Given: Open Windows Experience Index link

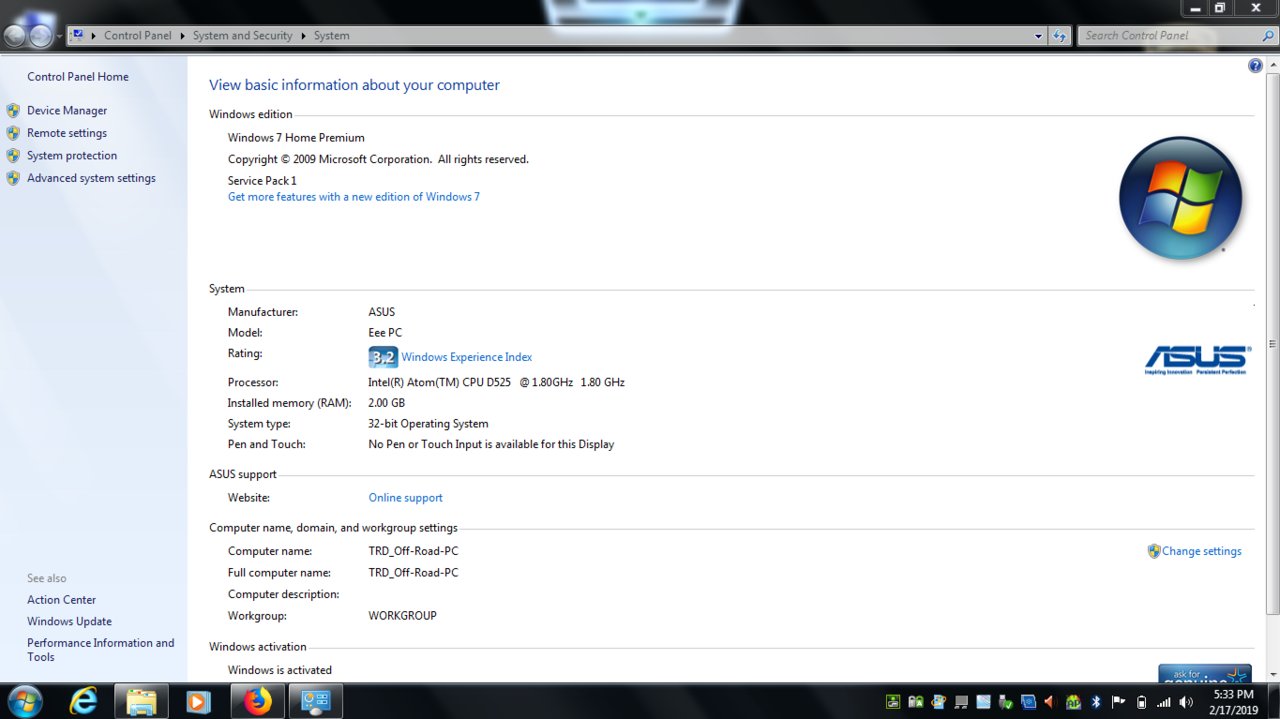Looking at the screenshot, I should pyautogui.click(x=467, y=357).
